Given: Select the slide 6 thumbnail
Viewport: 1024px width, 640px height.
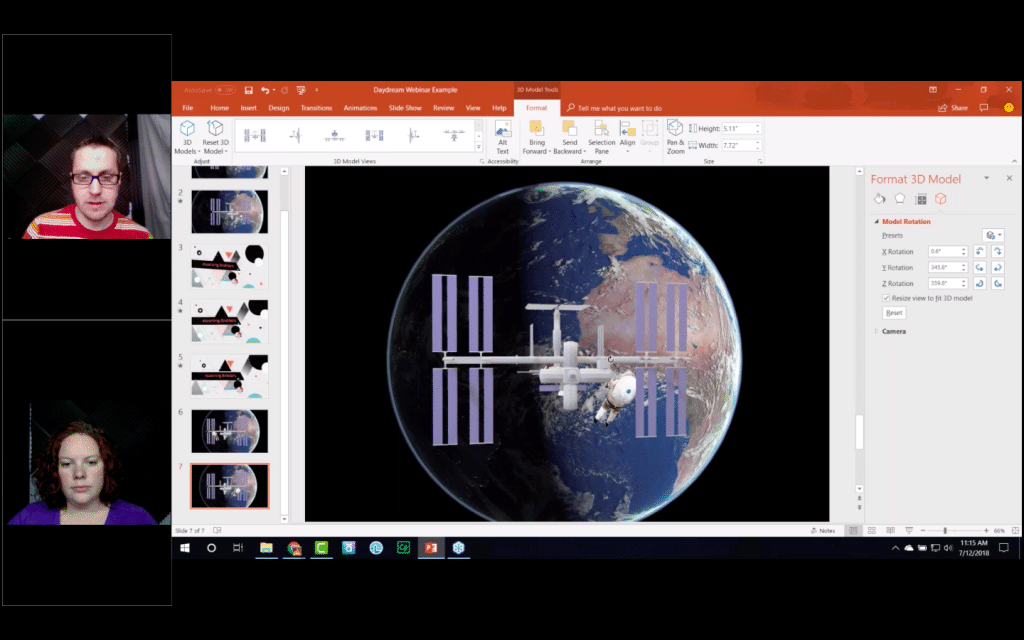Looking at the screenshot, I should tap(230, 431).
